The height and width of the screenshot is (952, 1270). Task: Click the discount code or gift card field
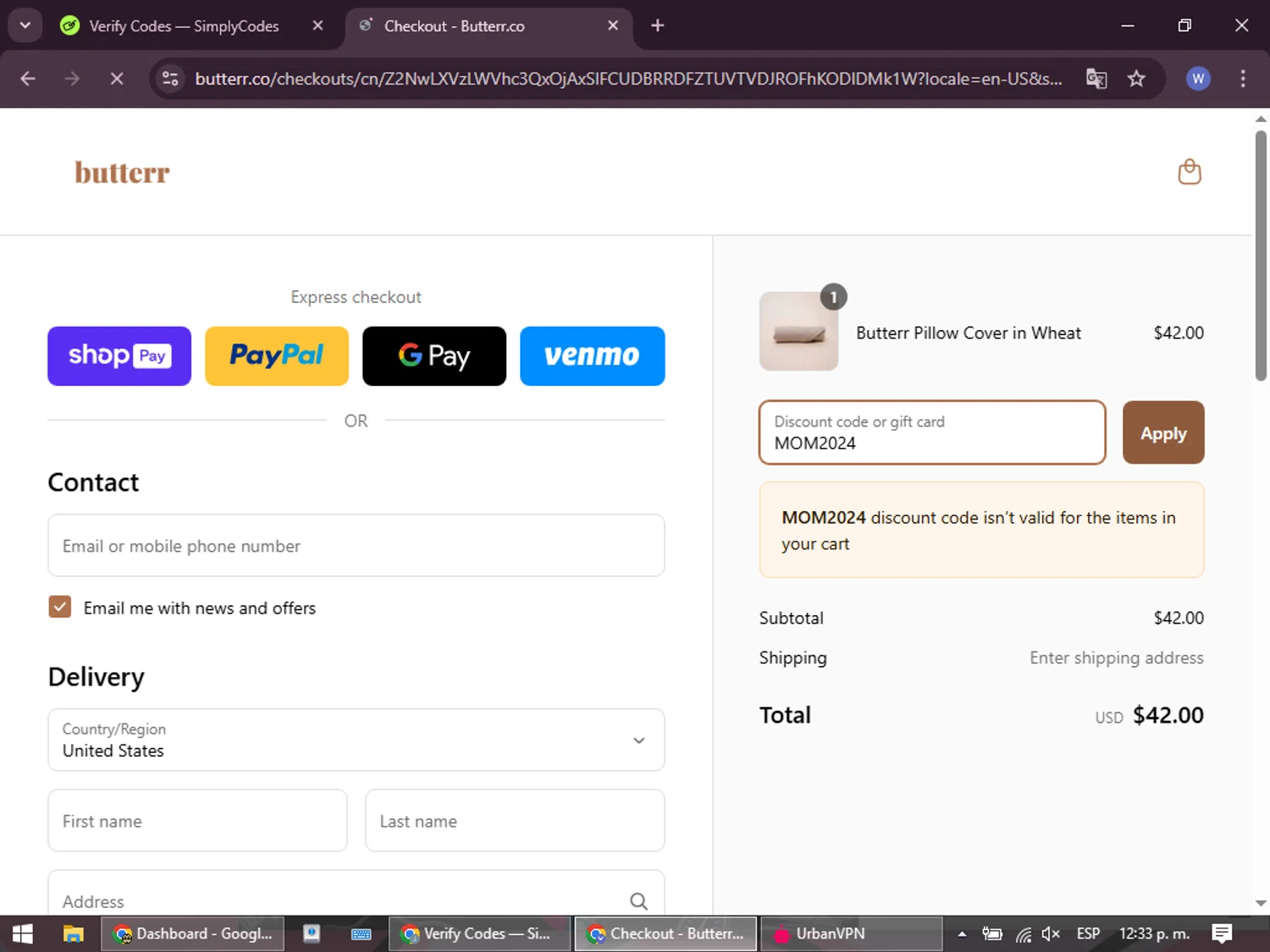(932, 432)
